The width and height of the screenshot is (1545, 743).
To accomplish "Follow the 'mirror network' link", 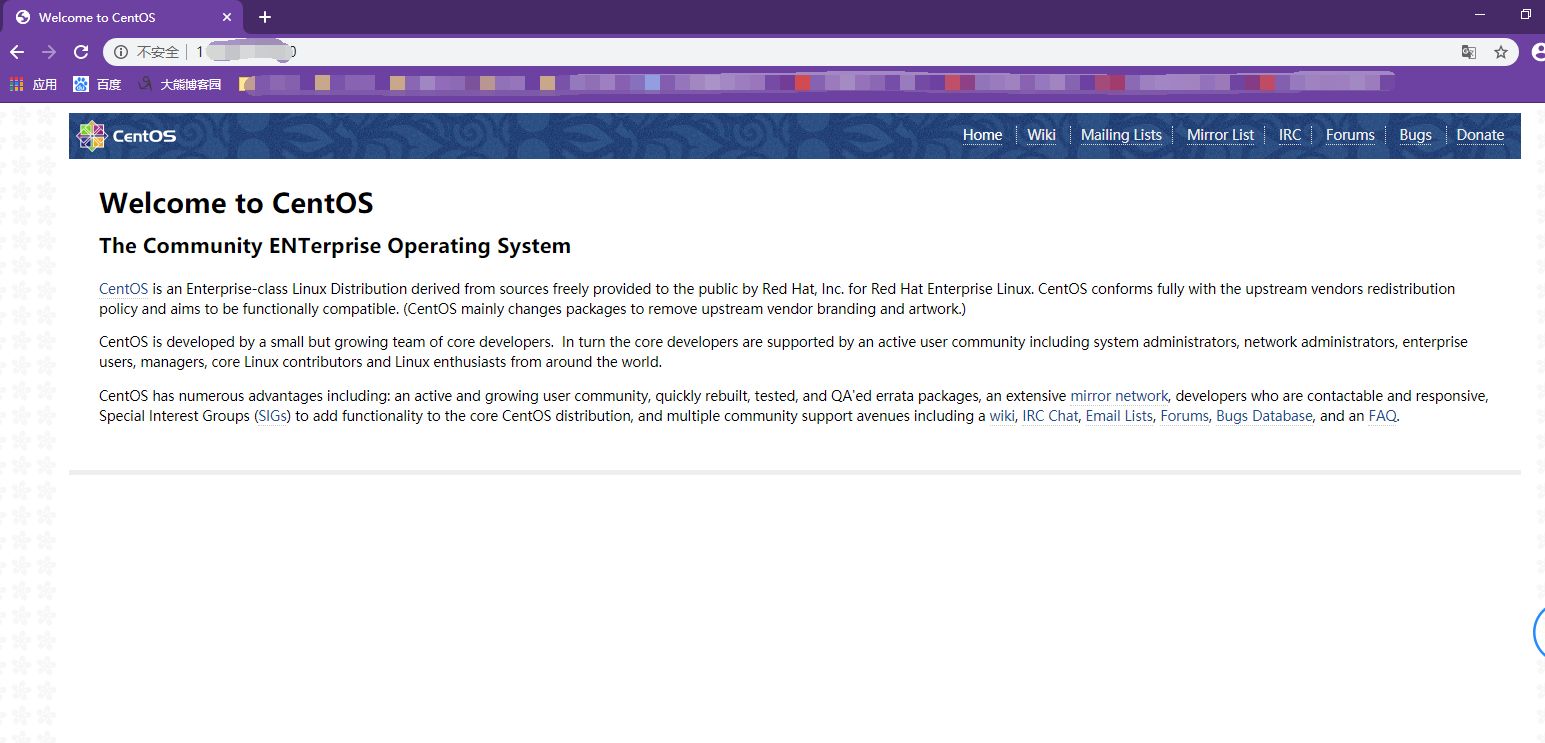I will click(x=1119, y=396).
